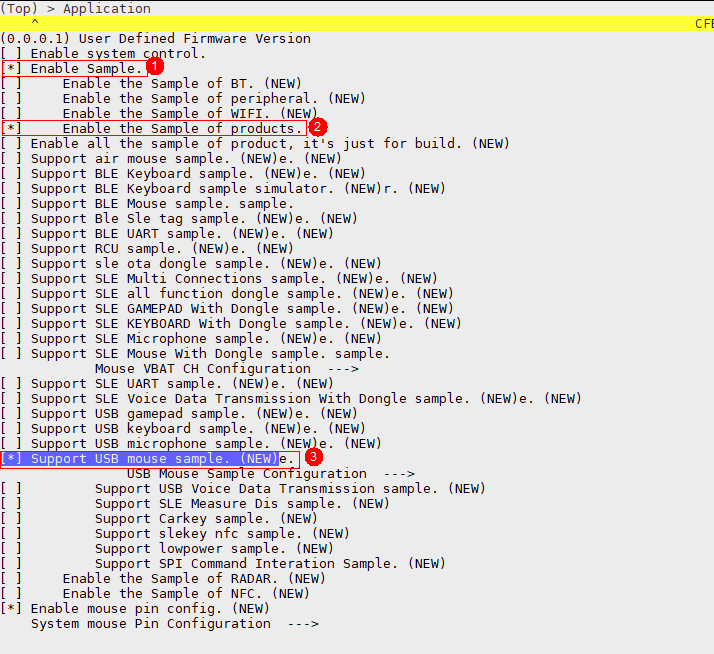Viewport: 714px width, 654px height.
Task: Click the red annotation marker number 3
Action: pos(313,457)
